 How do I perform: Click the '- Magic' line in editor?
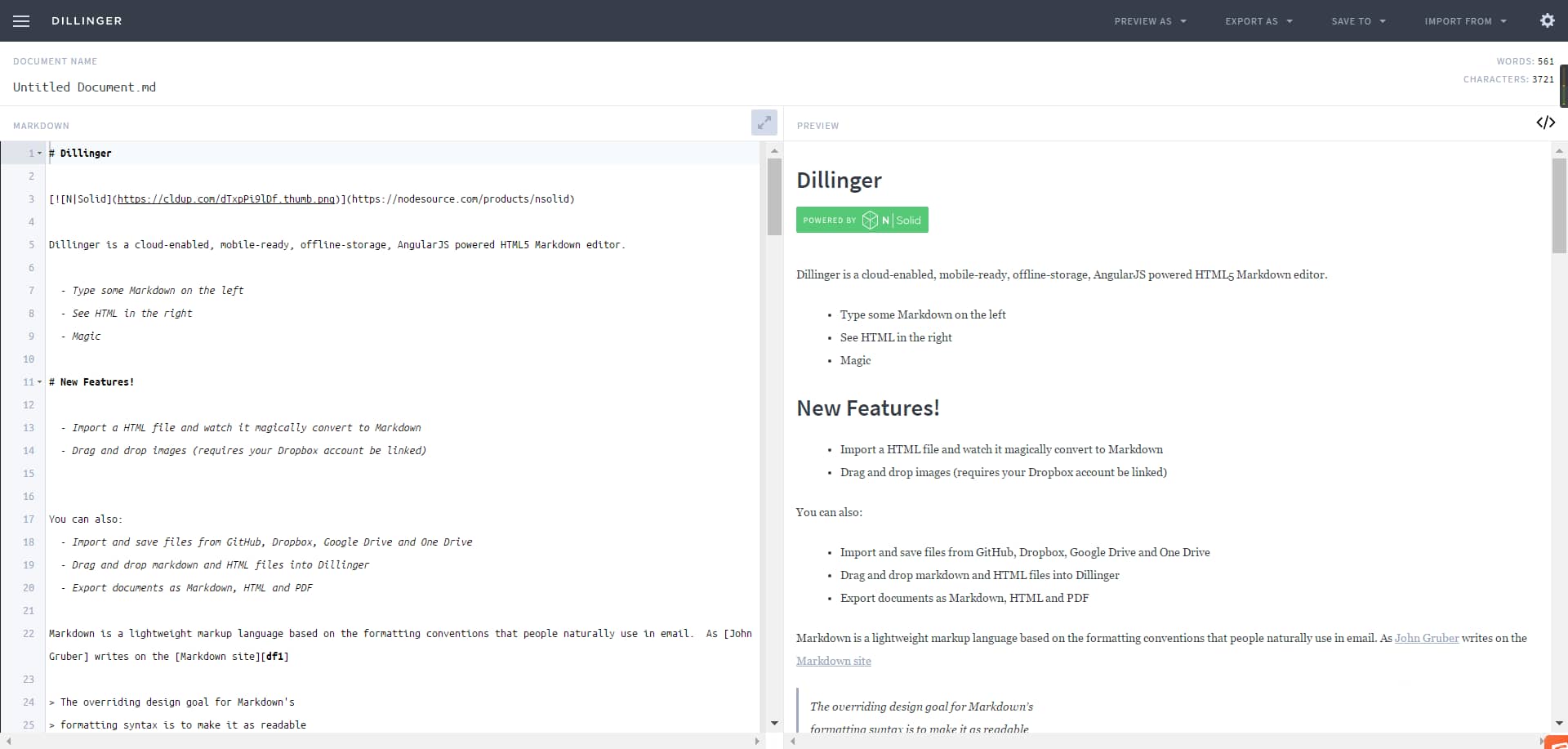pyautogui.click(x=81, y=337)
